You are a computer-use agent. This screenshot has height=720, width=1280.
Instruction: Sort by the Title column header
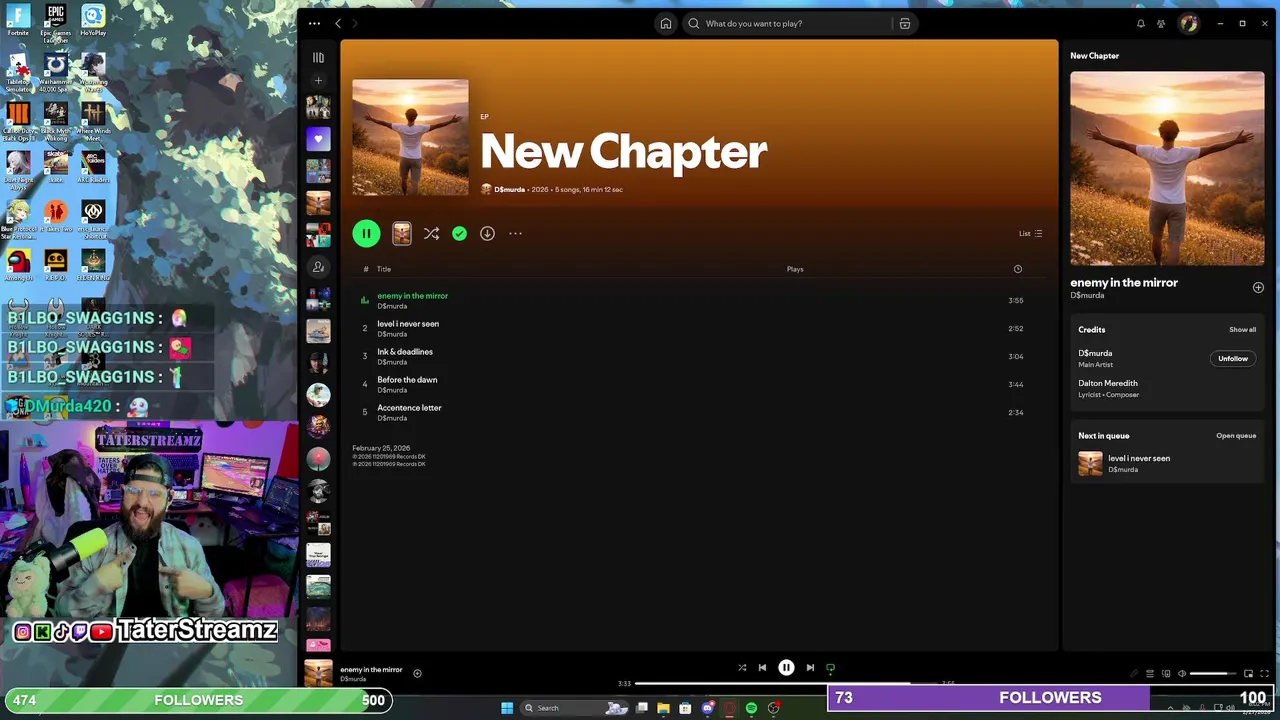tap(384, 269)
